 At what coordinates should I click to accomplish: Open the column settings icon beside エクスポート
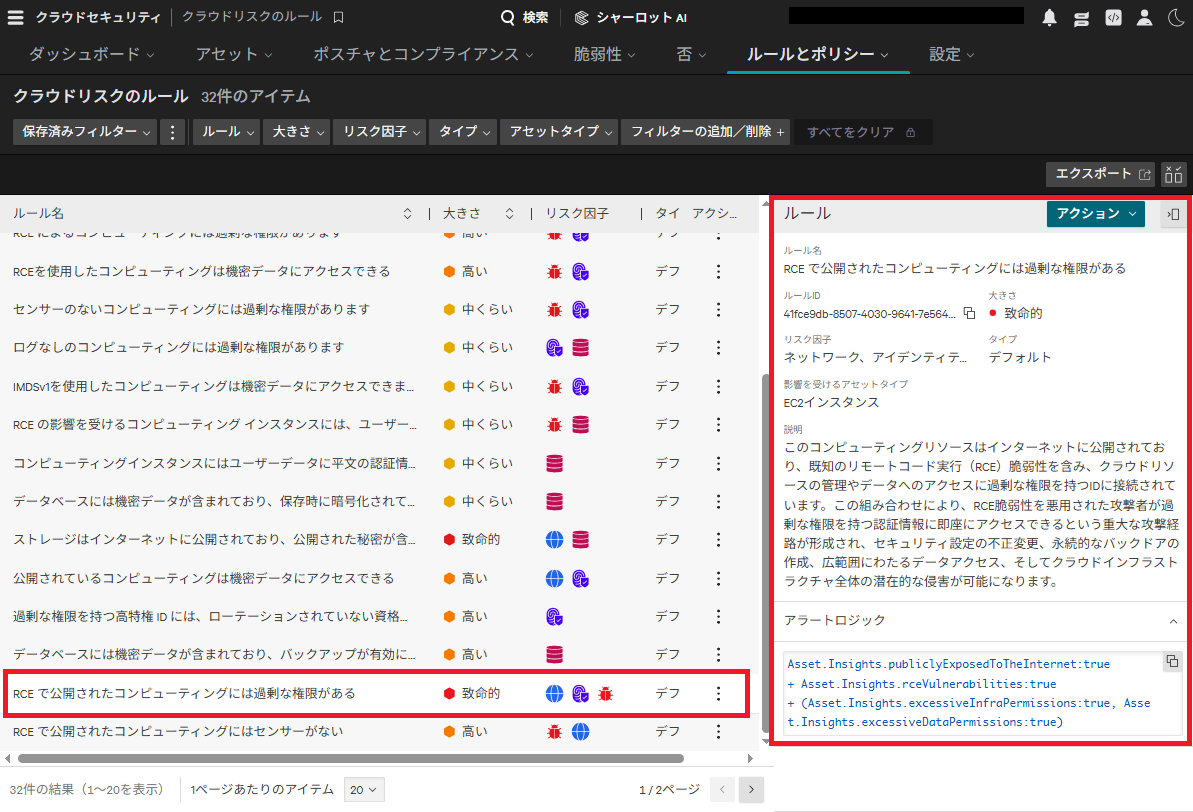[x=1173, y=173]
